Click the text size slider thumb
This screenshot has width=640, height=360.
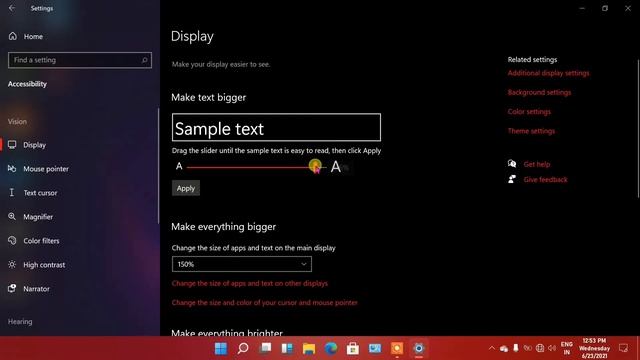[315, 166]
